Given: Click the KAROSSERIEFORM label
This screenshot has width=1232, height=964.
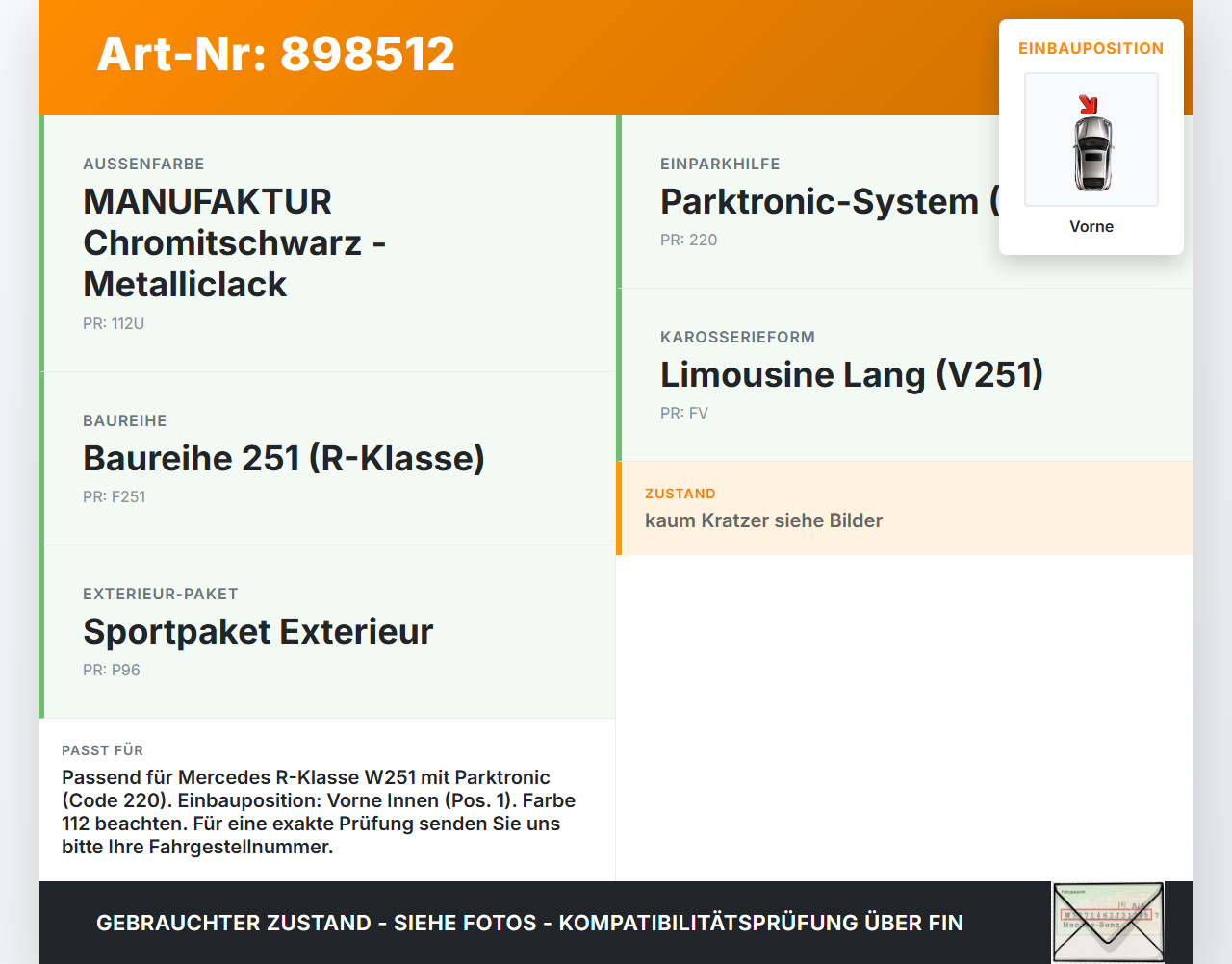Looking at the screenshot, I should [x=737, y=337].
